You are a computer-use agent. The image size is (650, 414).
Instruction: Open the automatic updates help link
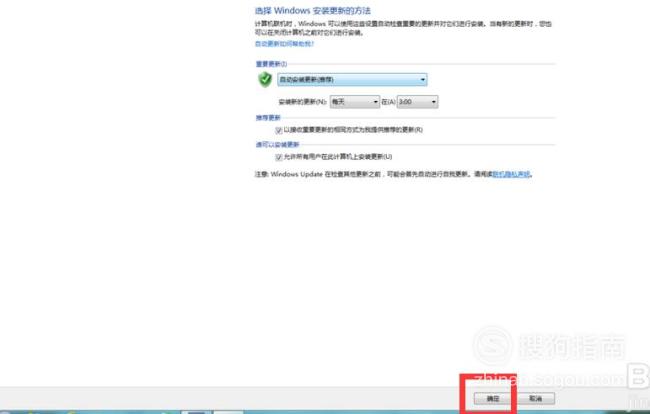[284, 44]
